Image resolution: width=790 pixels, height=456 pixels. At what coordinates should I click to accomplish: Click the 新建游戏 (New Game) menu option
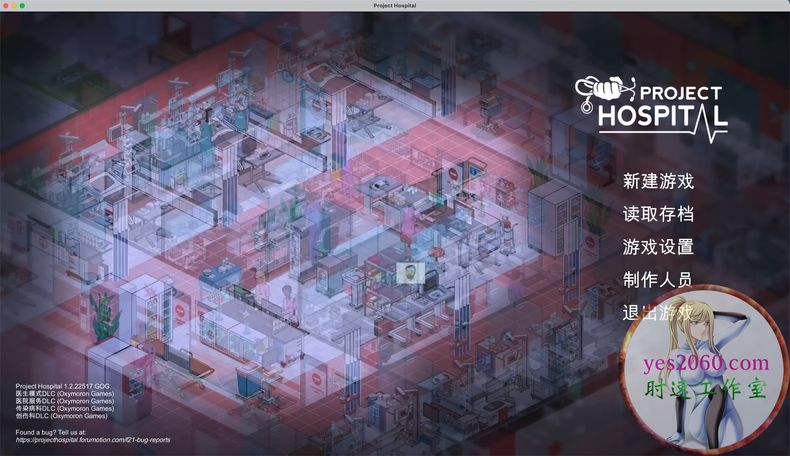tap(657, 182)
